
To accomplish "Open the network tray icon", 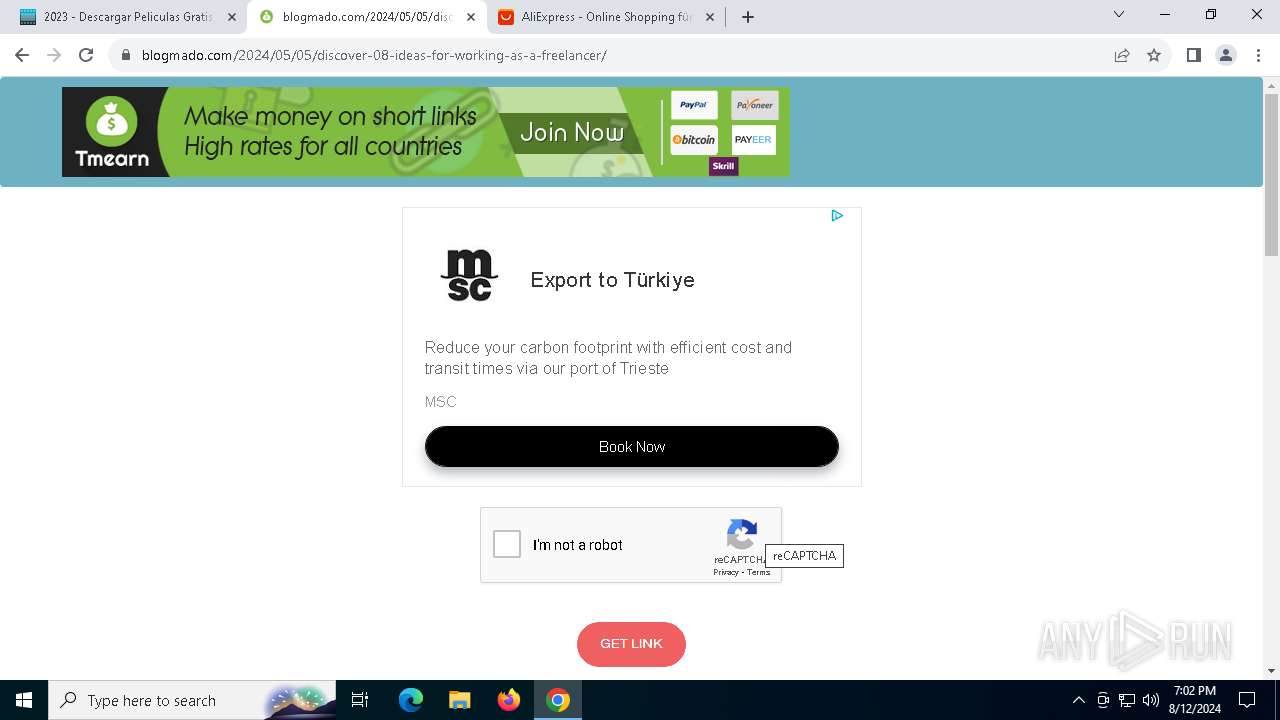I will pyautogui.click(x=1127, y=700).
